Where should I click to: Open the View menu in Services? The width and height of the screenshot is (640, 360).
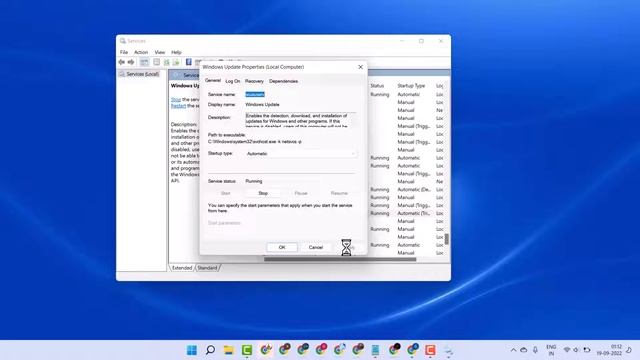[x=160, y=52]
